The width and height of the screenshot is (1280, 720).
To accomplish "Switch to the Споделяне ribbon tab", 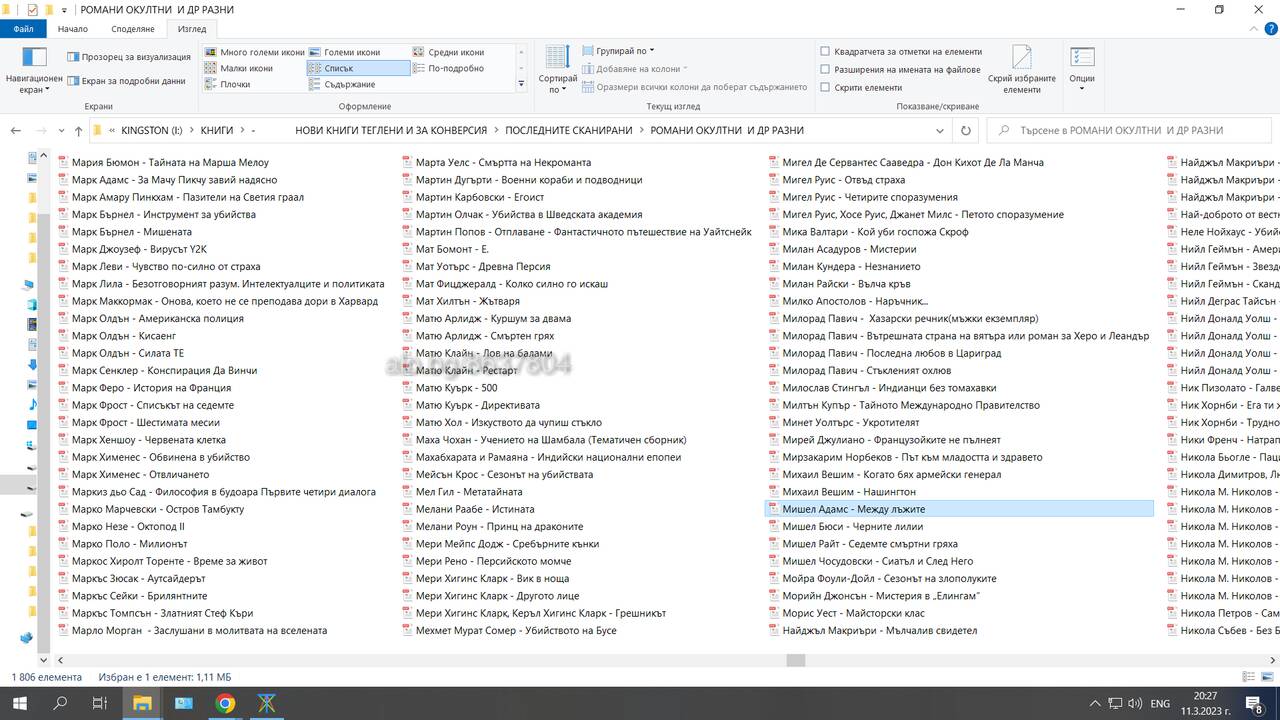I will [133, 29].
